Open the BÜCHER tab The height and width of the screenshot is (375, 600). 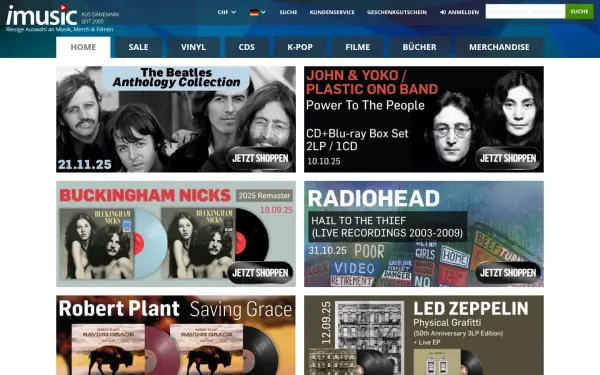coord(419,47)
